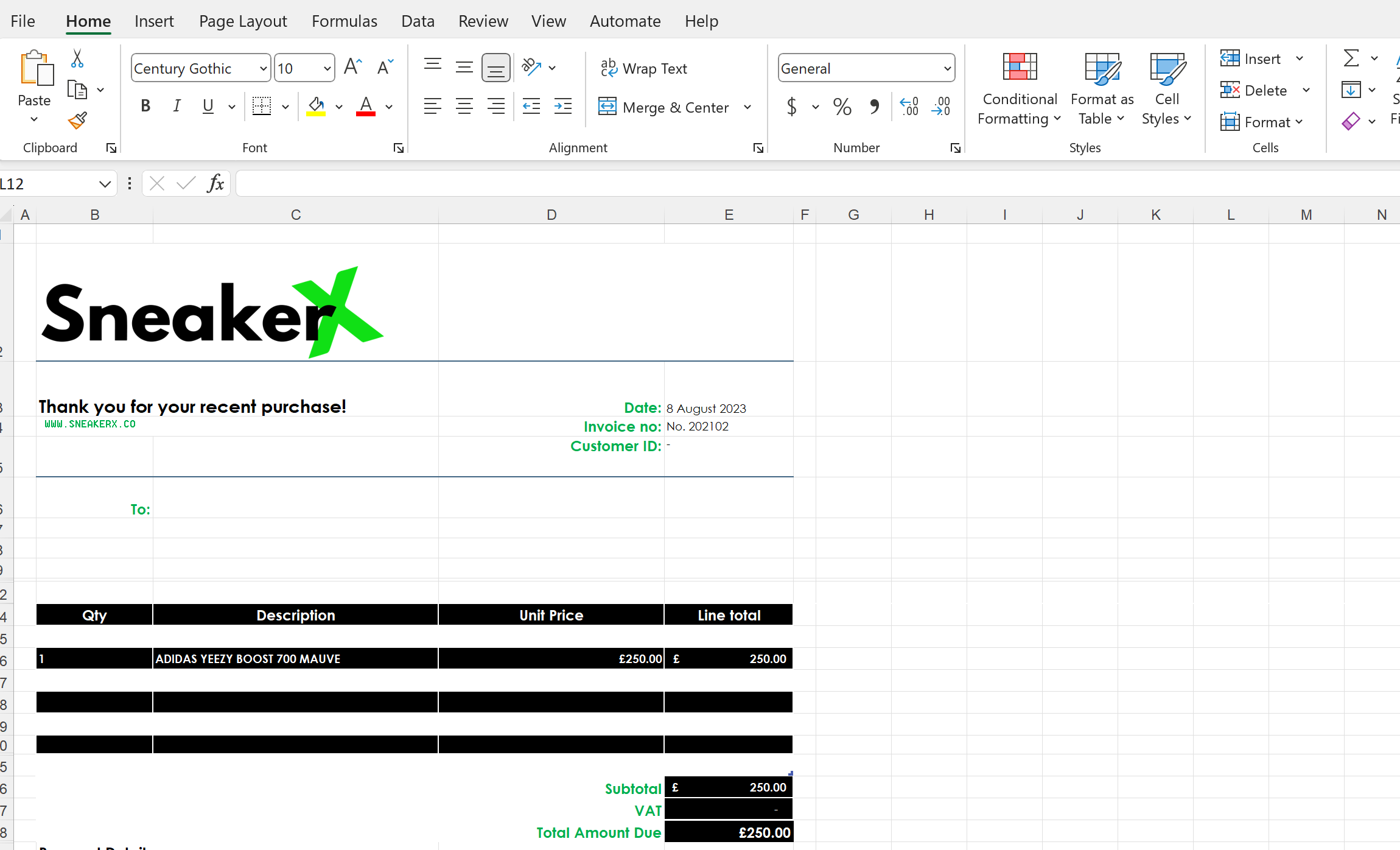Expand Format as Table menu

[x=1102, y=89]
